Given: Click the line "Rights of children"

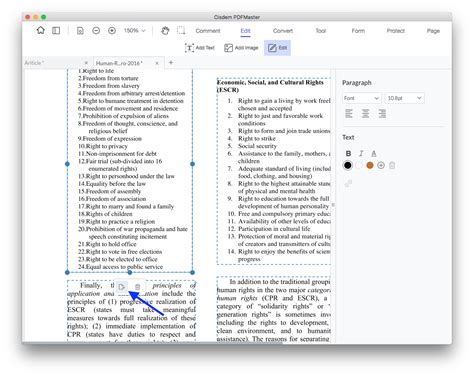Looking at the screenshot, I should (x=109, y=214).
